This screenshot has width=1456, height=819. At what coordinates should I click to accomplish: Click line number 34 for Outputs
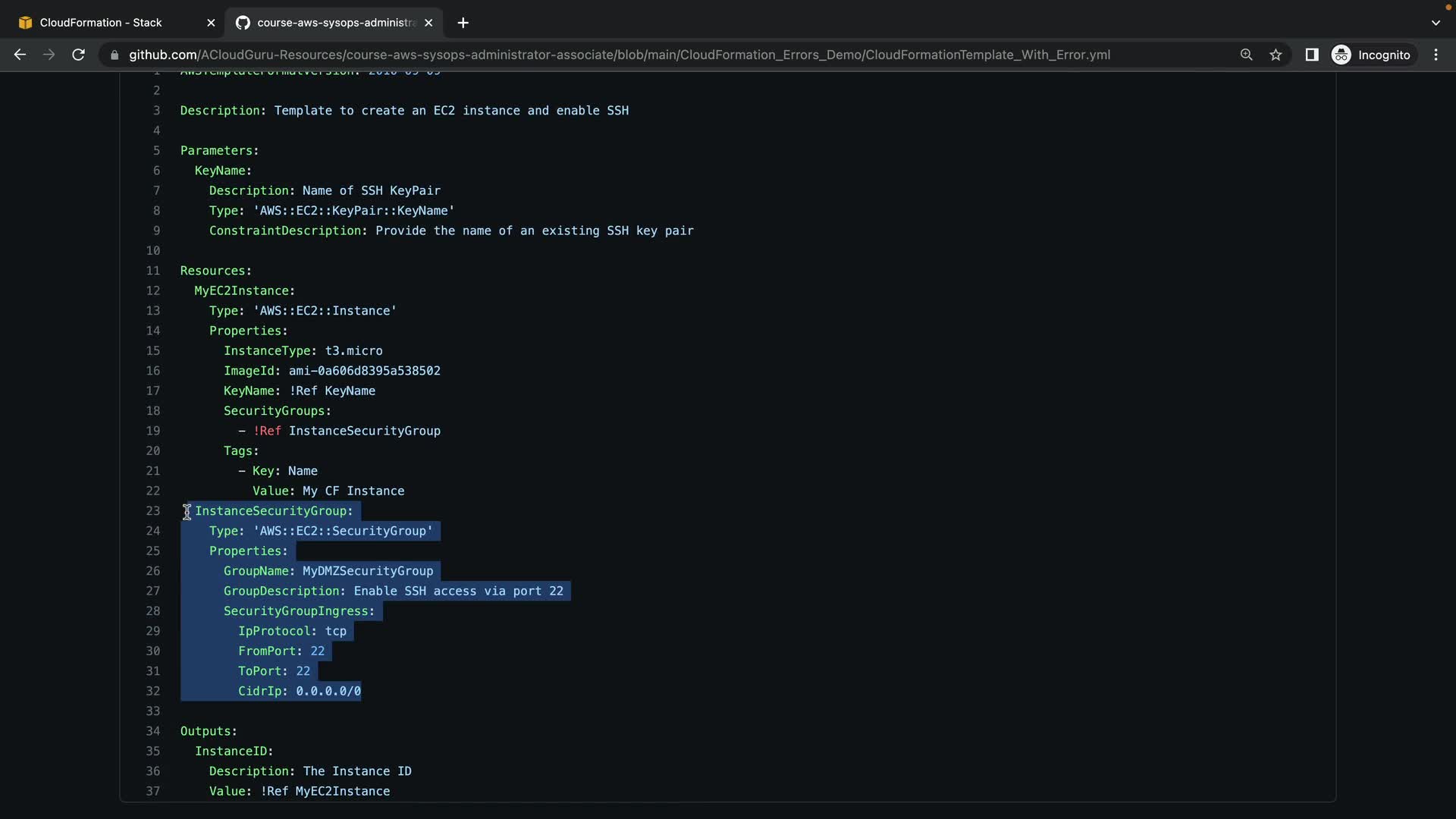[153, 731]
